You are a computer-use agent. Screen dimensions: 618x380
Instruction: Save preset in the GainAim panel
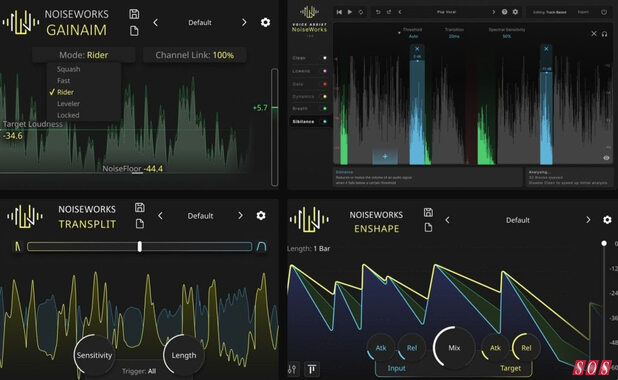point(134,14)
